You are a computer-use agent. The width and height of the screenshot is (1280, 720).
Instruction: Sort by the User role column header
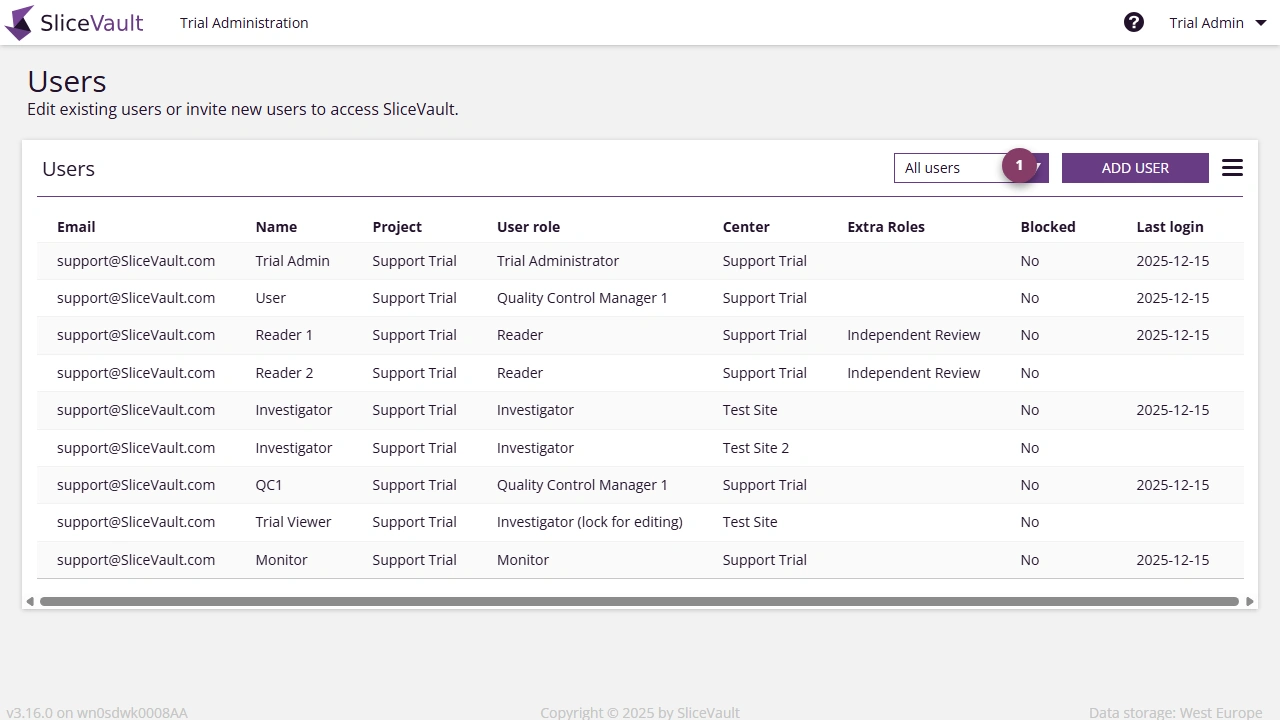528,226
